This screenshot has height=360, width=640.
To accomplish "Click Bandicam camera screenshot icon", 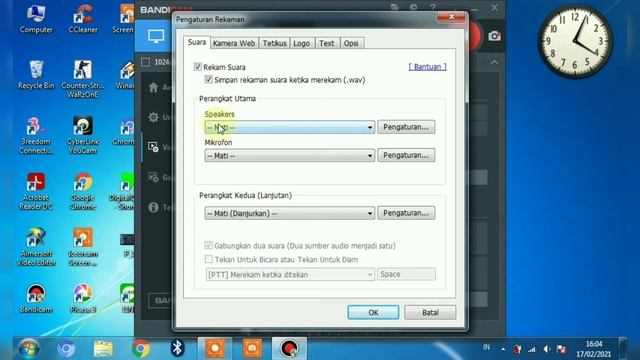I will pyautogui.click(x=494, y=36).
